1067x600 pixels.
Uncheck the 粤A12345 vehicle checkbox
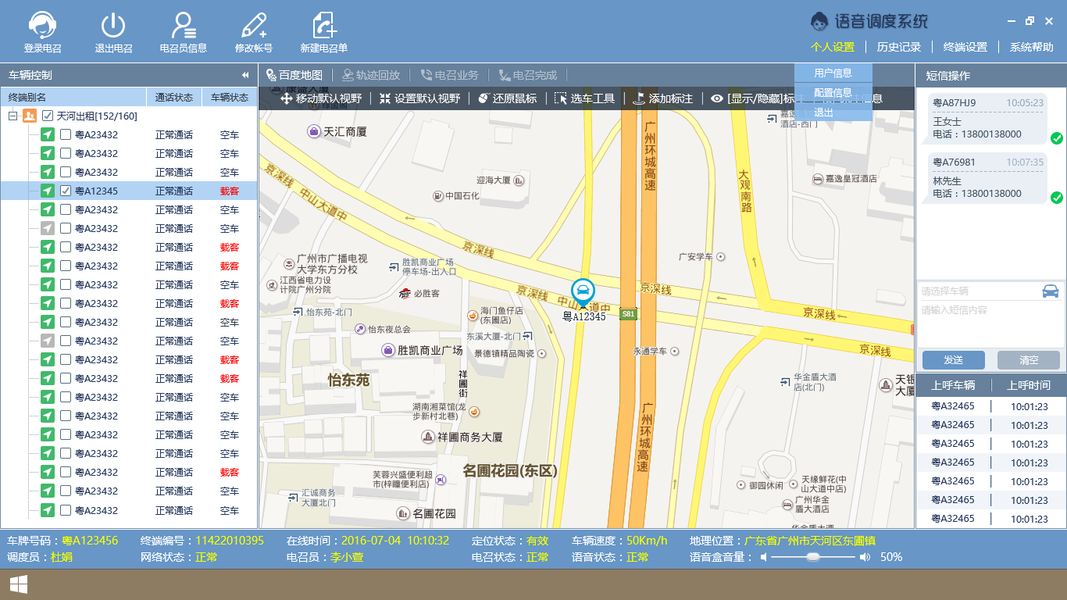tap(65, 191)
